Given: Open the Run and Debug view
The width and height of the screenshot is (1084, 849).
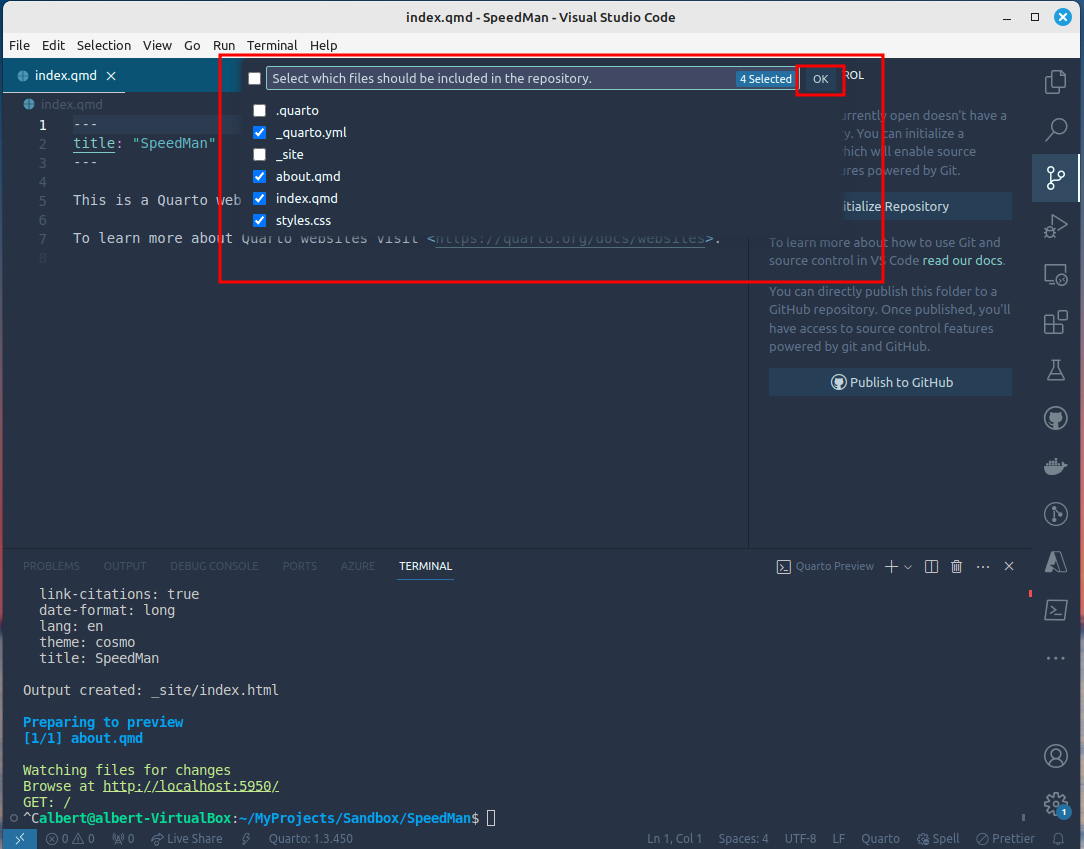Looking at the screenshot, I should 1056,226.
